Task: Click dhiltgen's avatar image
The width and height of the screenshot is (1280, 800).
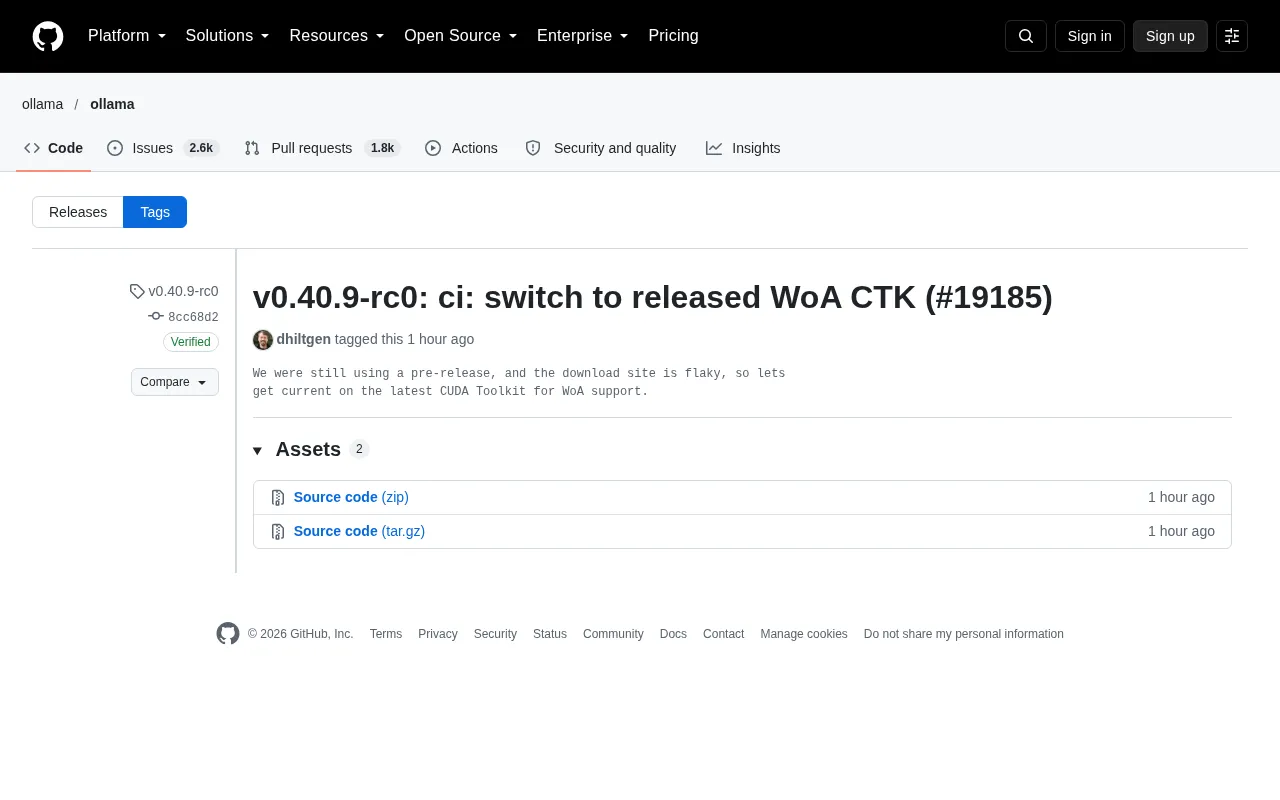Action: coord(263,340)
